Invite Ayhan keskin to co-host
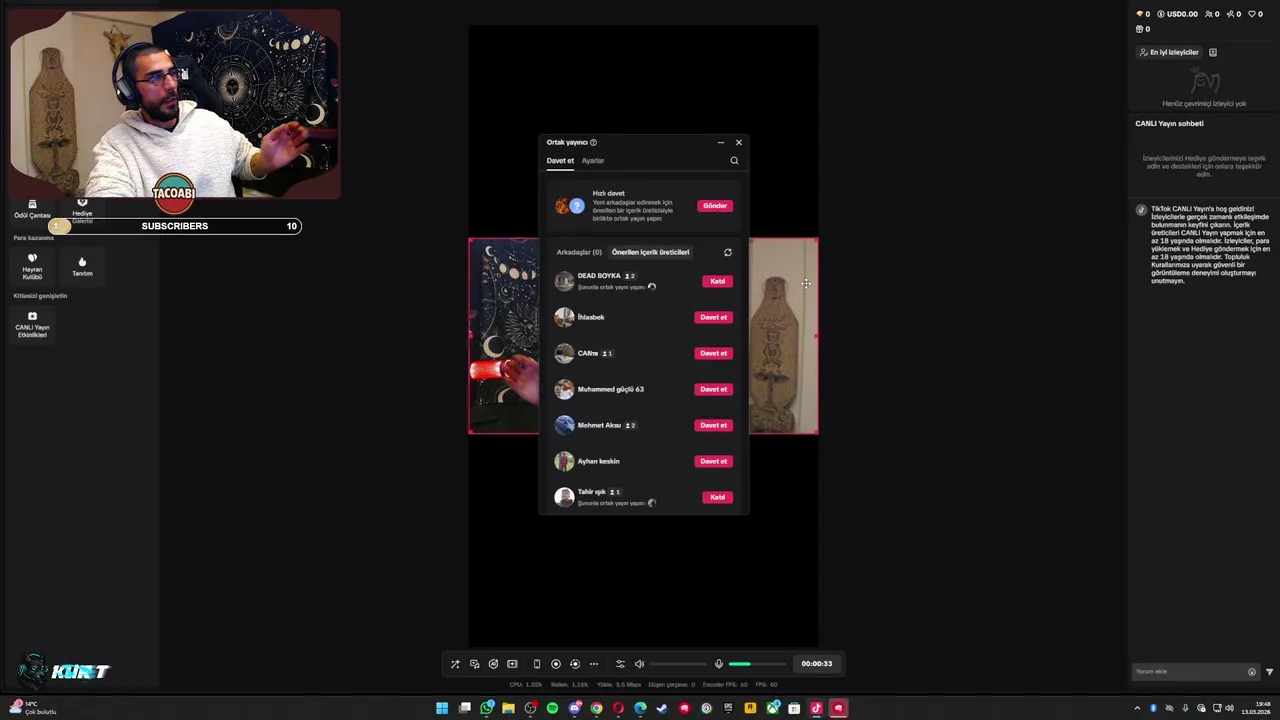 (714, 461)
